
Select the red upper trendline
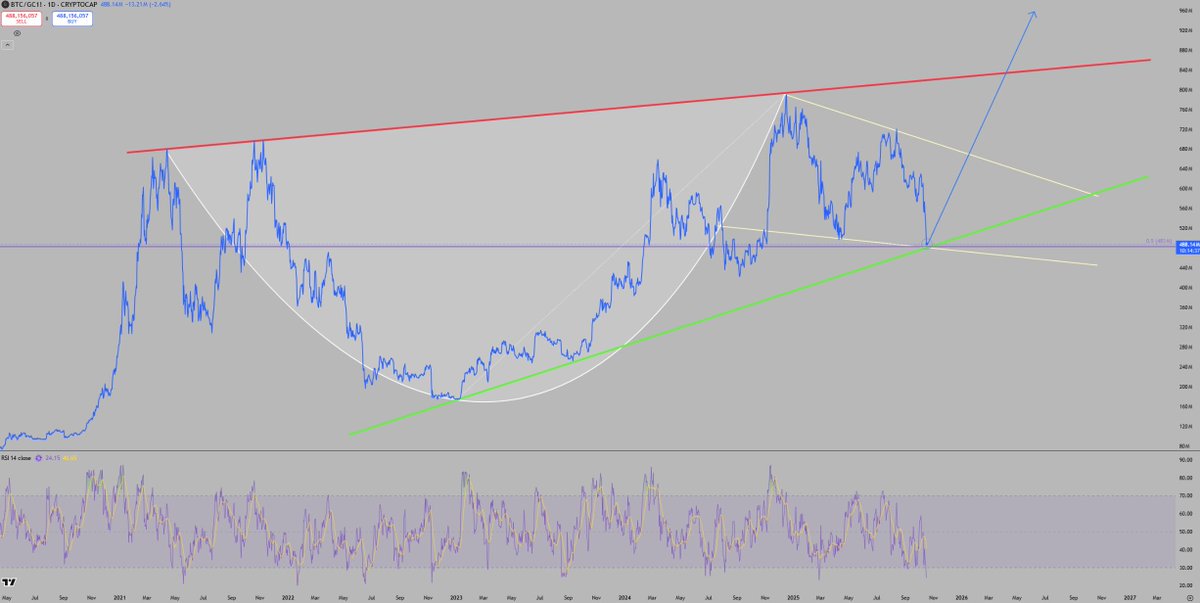640,105
